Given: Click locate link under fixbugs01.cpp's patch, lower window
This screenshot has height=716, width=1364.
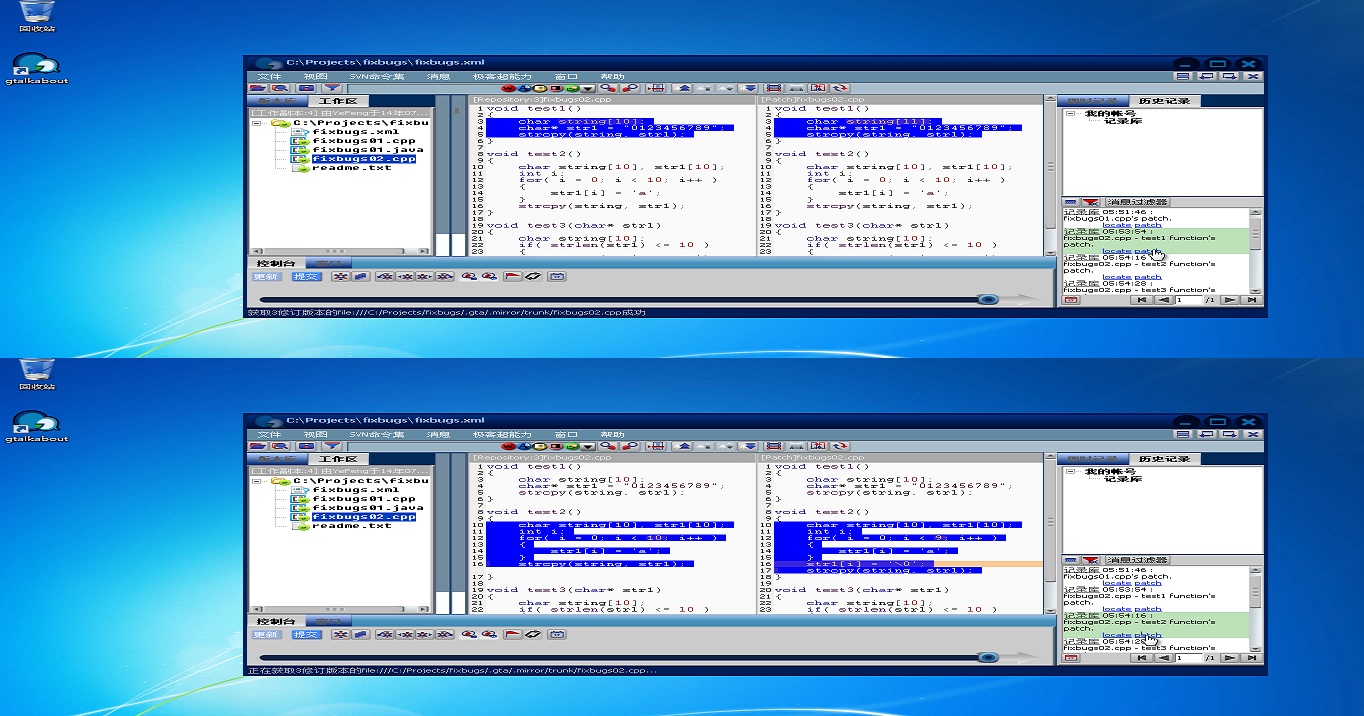Looking at the screenshot, I should [1117, 583].
